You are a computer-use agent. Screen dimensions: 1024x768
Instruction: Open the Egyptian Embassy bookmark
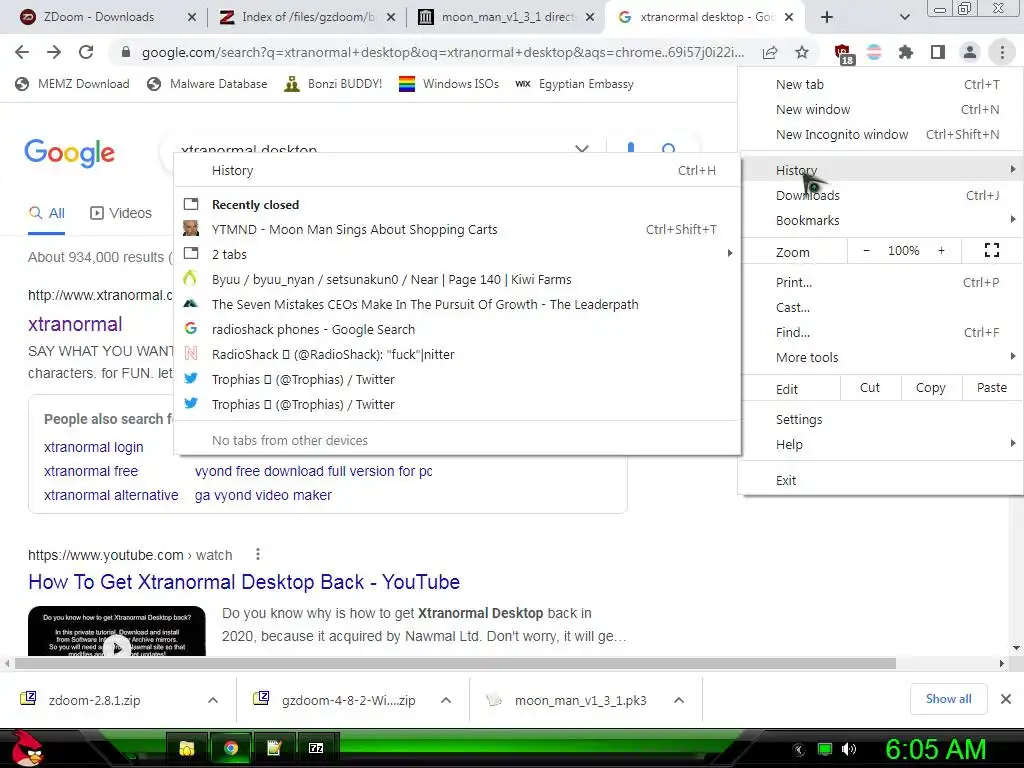(575, 84)
